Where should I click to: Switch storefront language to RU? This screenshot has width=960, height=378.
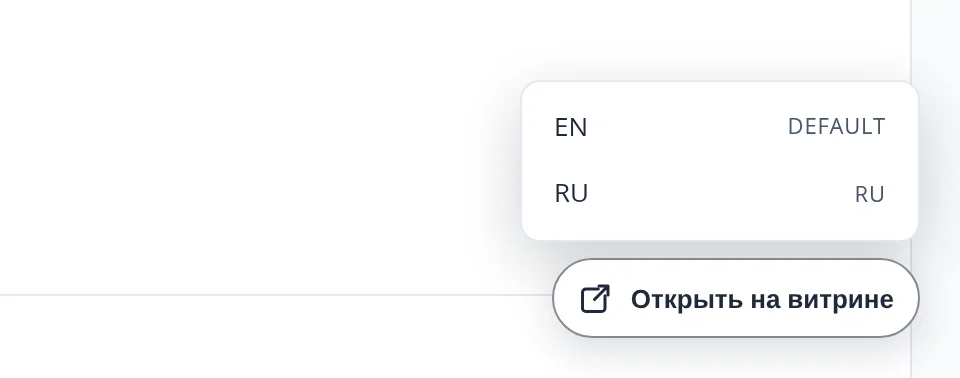tap(719, 194)
